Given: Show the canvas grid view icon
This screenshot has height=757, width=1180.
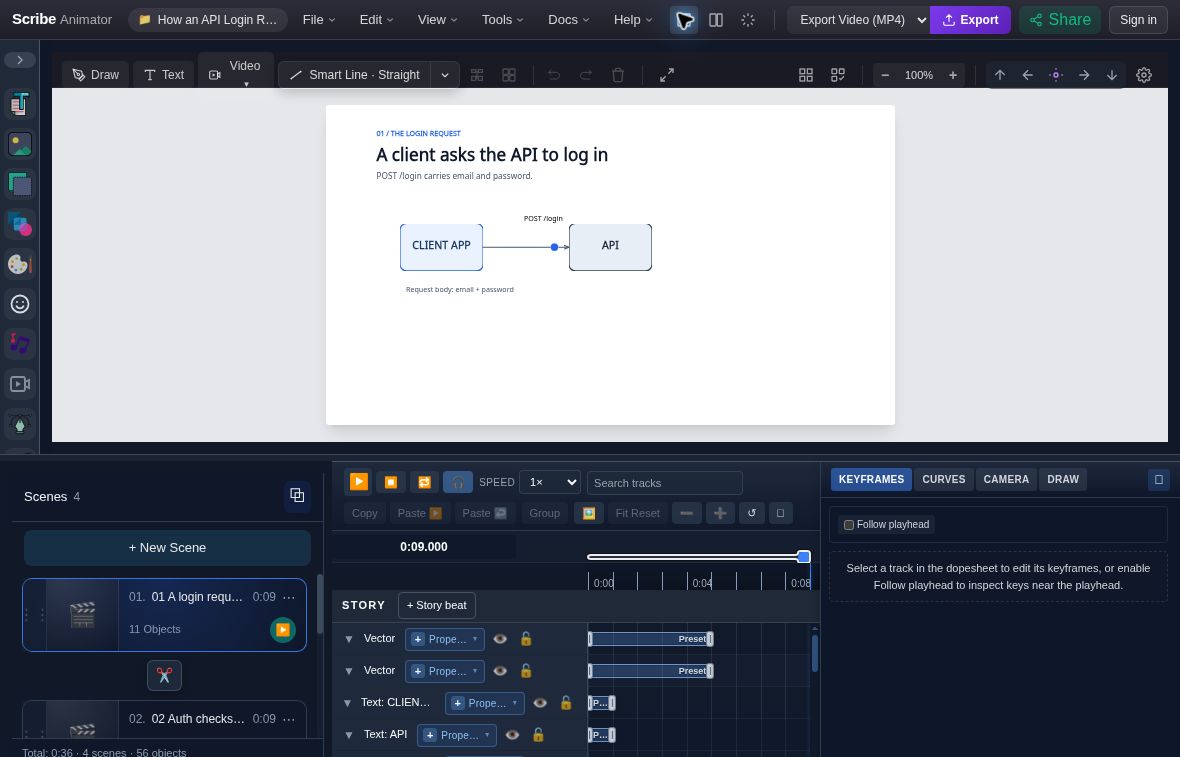Looking at the screenshot, I should tap(806, 75).
